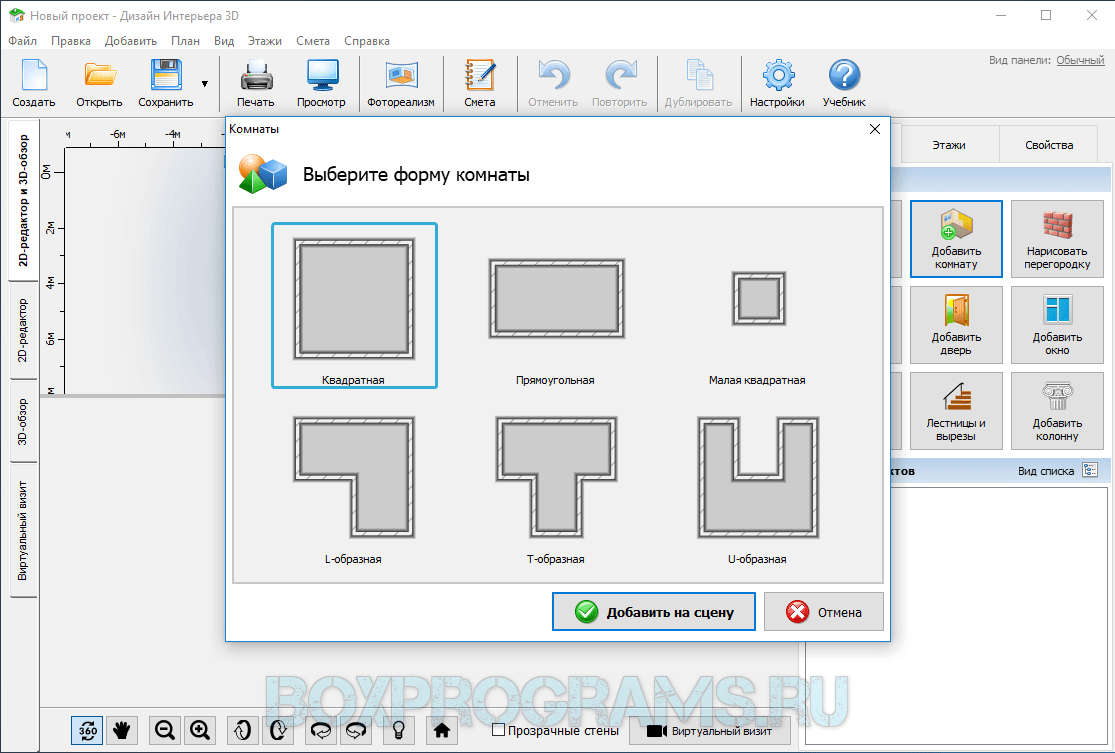1115x753 pixels.
Task: Click Добавить колонну tool
Action: click(1057, 411)
